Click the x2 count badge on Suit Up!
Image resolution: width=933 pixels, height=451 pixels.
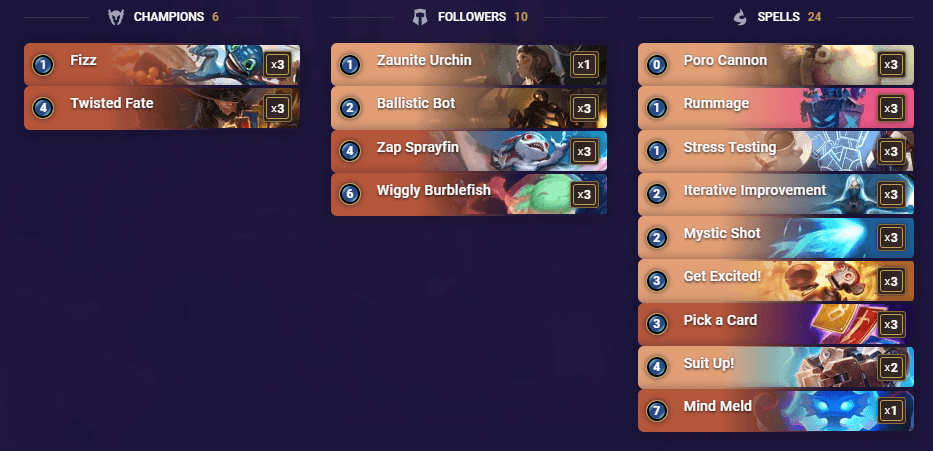click(891, 367)
